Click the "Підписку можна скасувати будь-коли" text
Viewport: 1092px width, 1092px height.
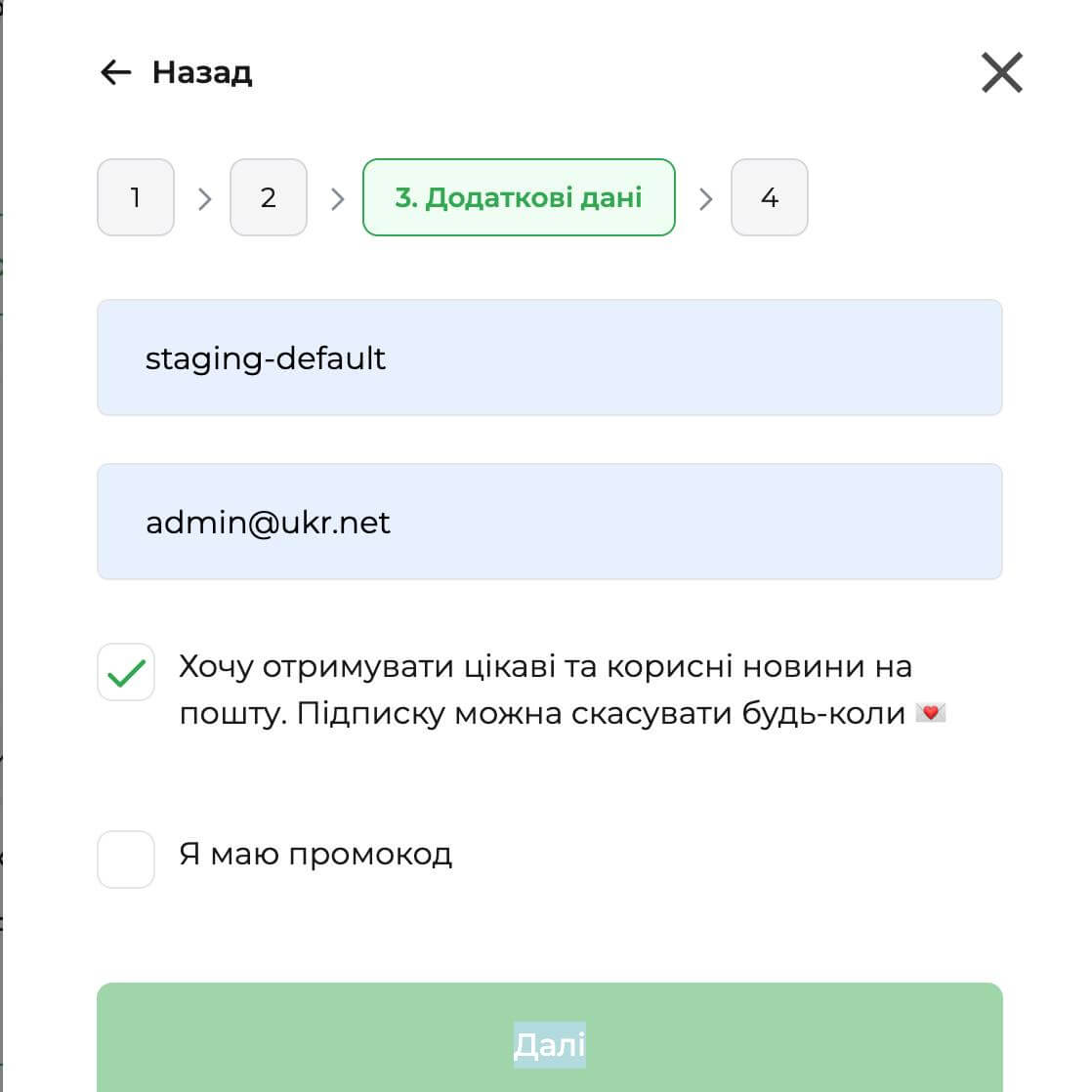(601, 714)
